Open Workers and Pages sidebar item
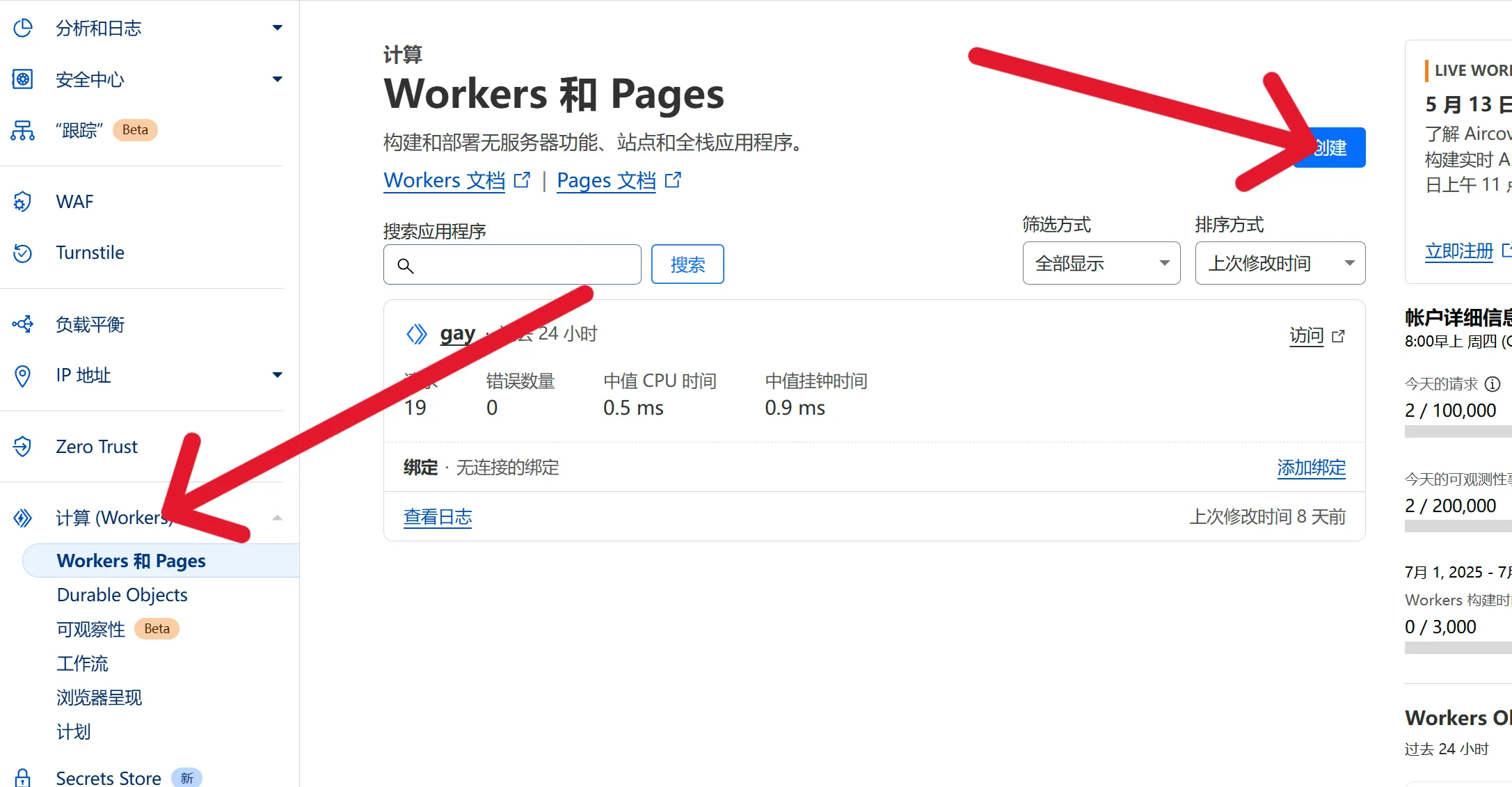The width and height of the screenshot is (1512, 787). [x=132, y=561]
